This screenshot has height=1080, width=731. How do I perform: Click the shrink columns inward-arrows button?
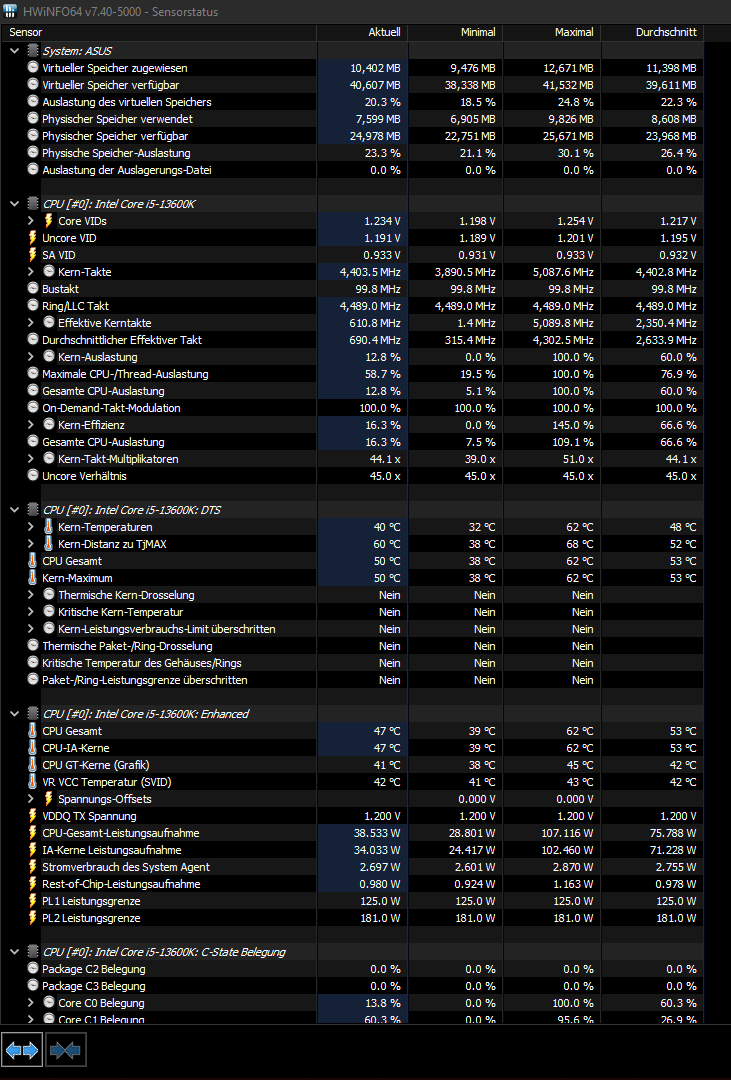point(65,1050)
